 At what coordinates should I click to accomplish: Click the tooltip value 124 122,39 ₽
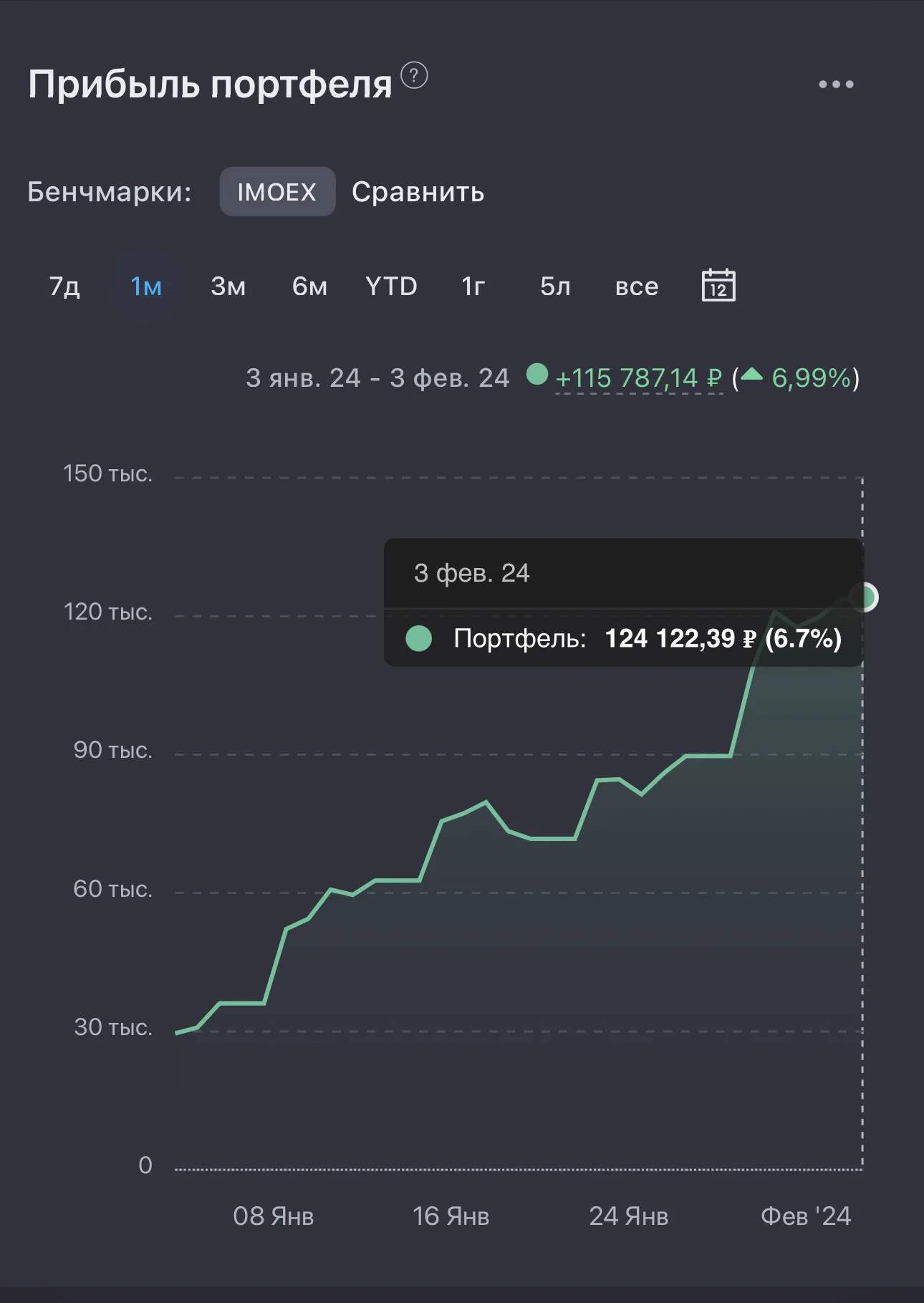[x=680, y=638]
